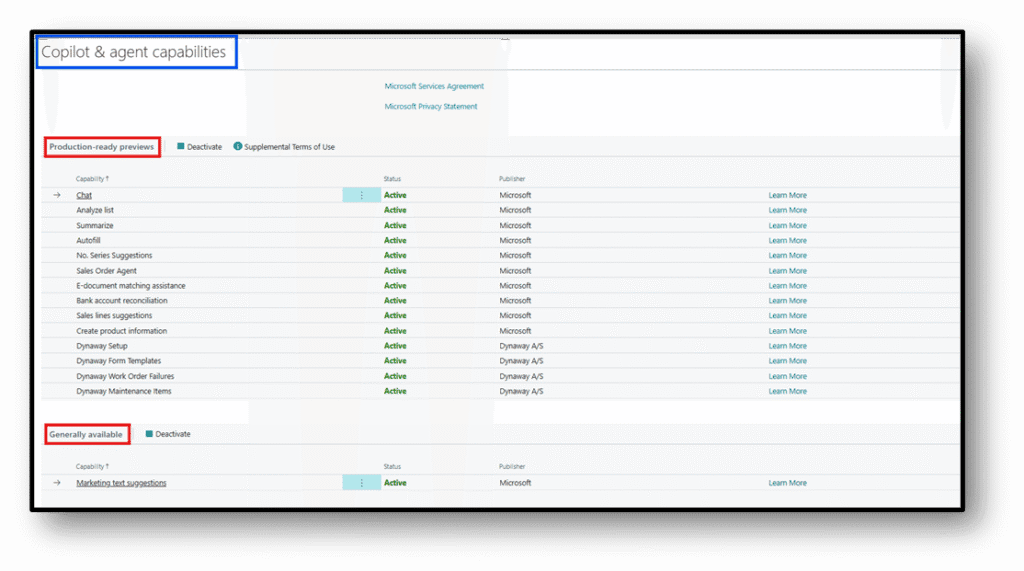This screenshot has width=1024, height=571.
Task: Click the row arrow beside Chat
Action: [x=57, y=195]
